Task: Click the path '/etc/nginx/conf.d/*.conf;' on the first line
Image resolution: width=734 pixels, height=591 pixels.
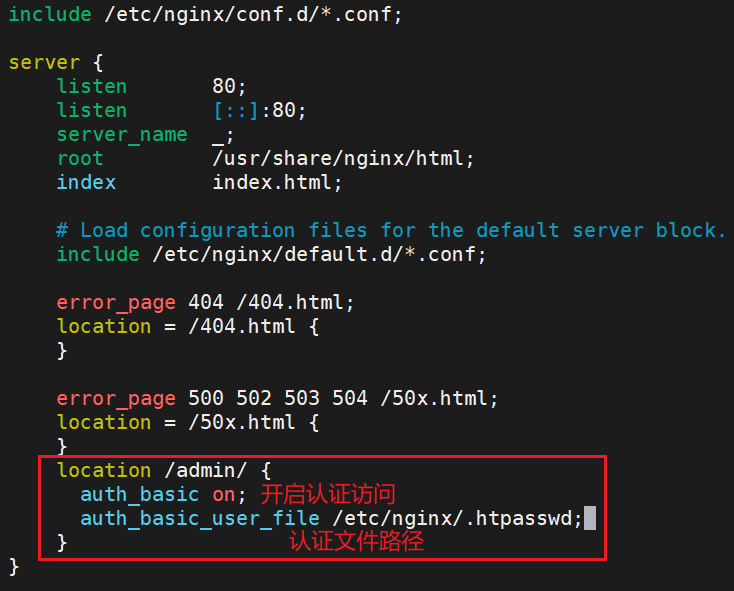Action: (x=253, y=15)
